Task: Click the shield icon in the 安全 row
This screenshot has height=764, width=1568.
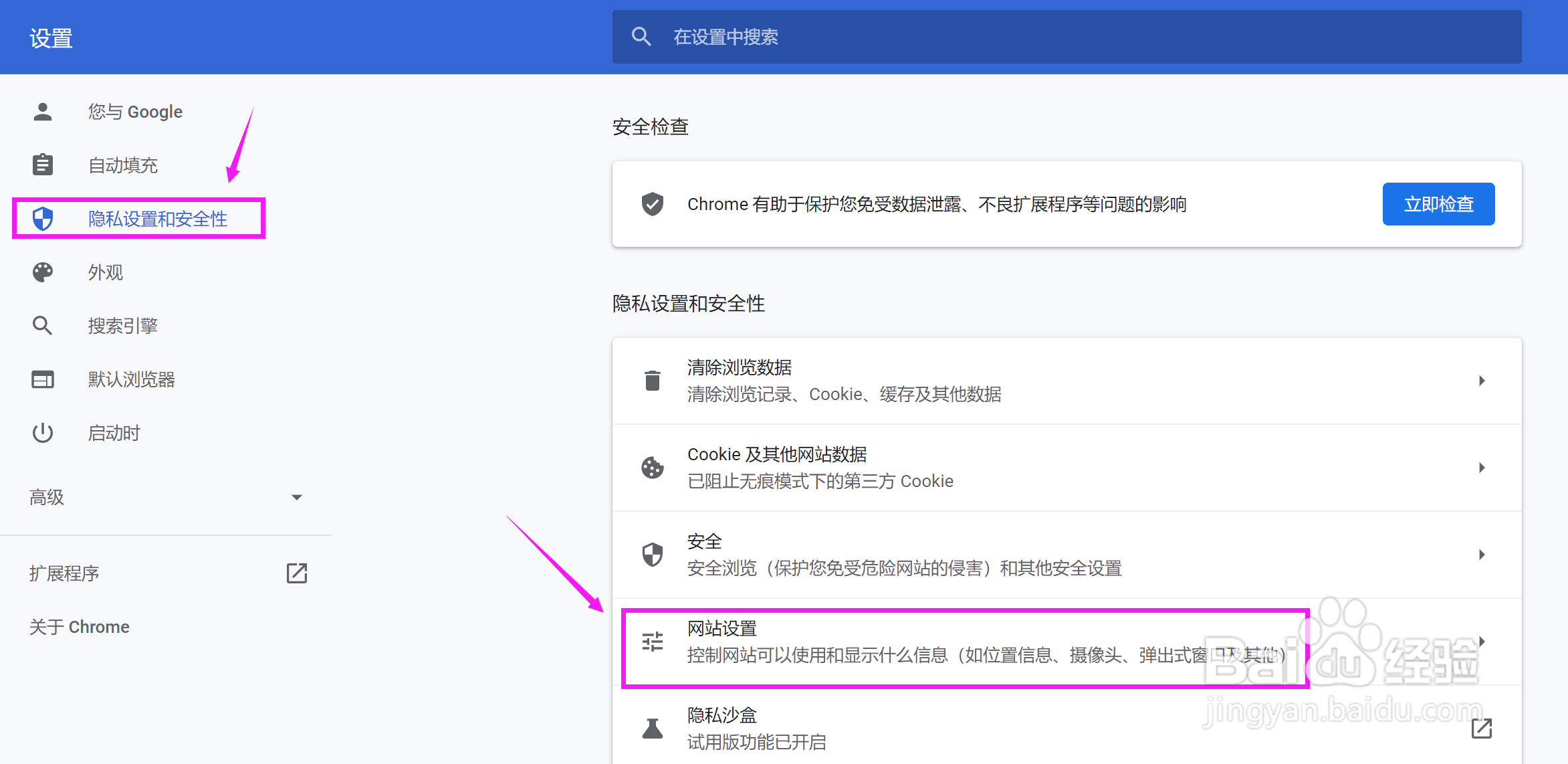Action: pos(653,555)
